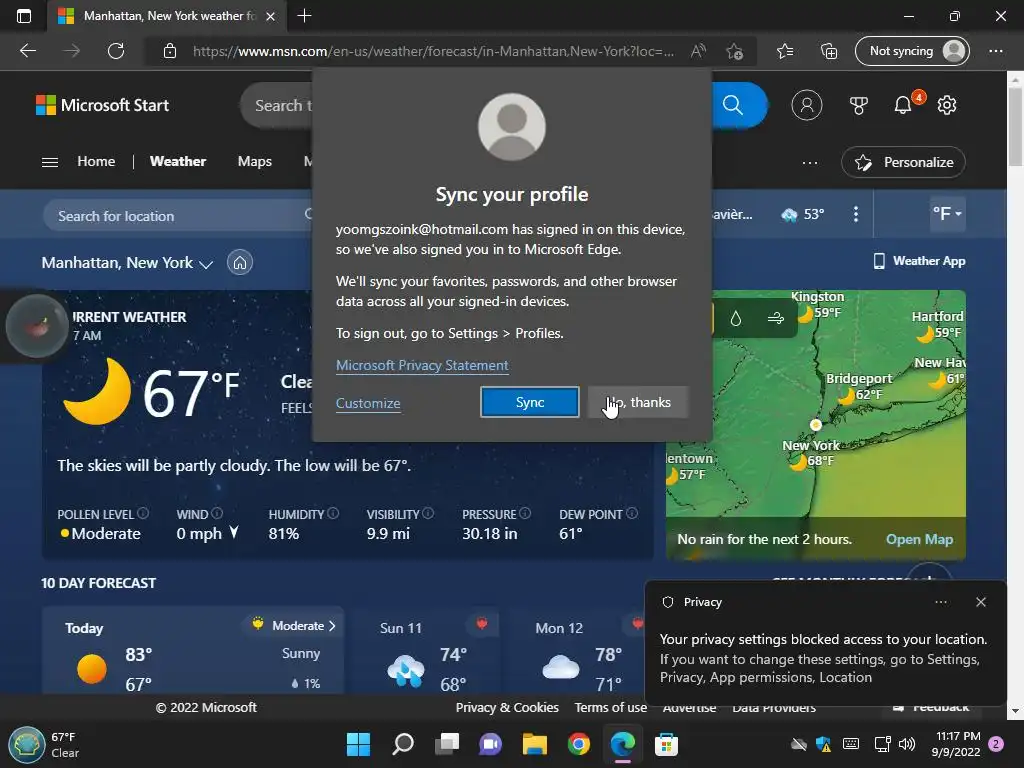The width and height of the screenshot is (1024, 768).
Task: Open the clock showing 11:17 PM
Action: click(x=958, y=744)
